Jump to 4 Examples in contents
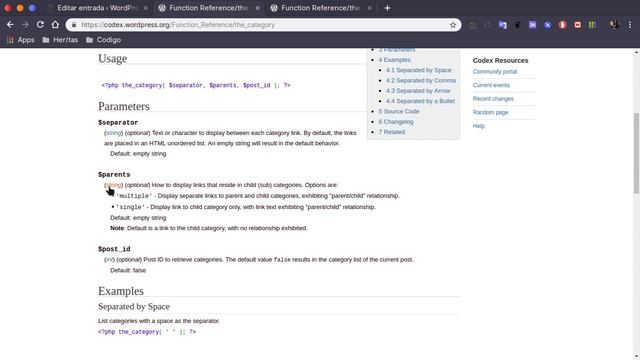This screenshot has width=640, height=360. click(x=394, y=60)
